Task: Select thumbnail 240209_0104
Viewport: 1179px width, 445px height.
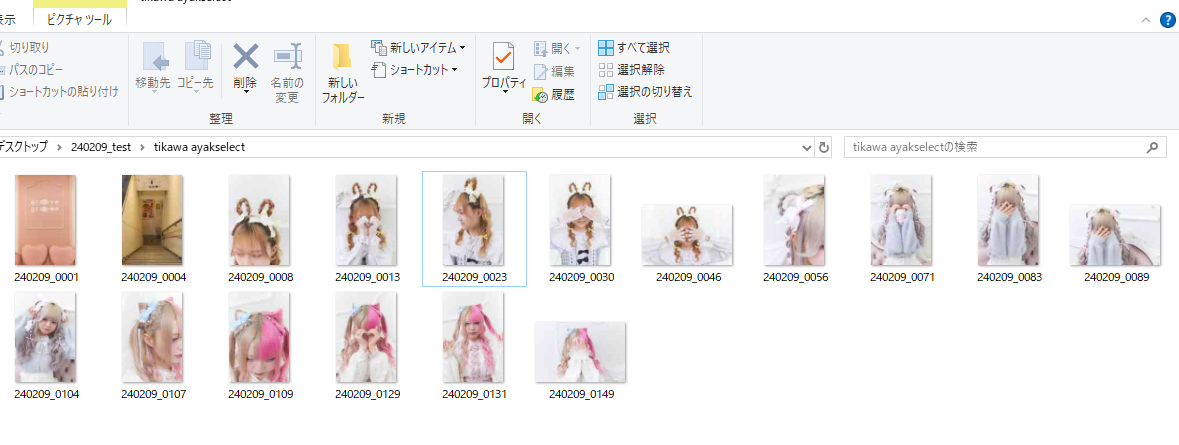Action: tap(45, 338)
